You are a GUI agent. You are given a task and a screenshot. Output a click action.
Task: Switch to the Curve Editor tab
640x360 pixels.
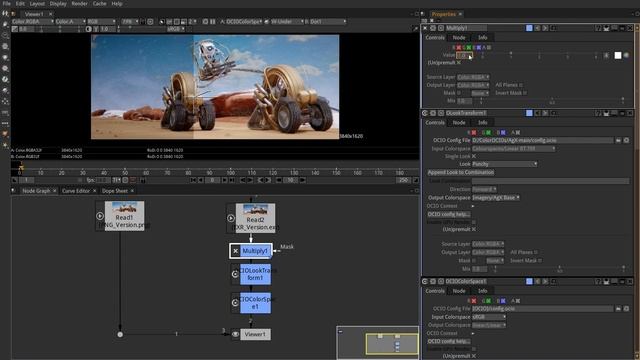(x=76, y=191)
